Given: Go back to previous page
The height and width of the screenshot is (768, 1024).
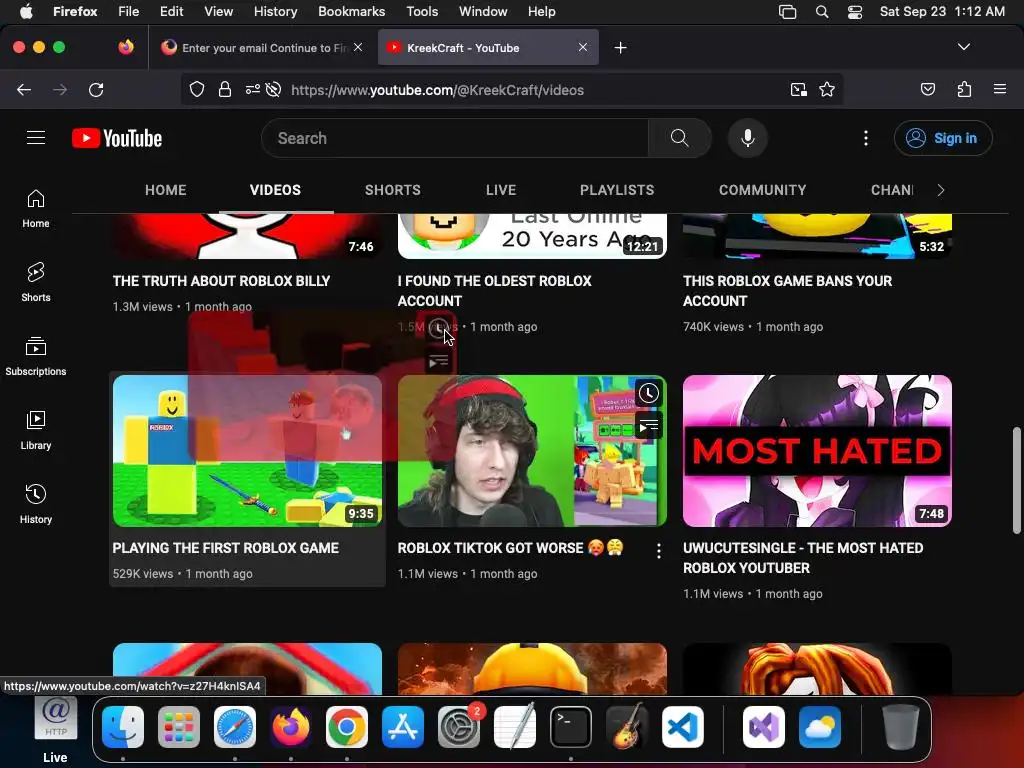Looking at the screenshot, I should click(x=24, y=89).
